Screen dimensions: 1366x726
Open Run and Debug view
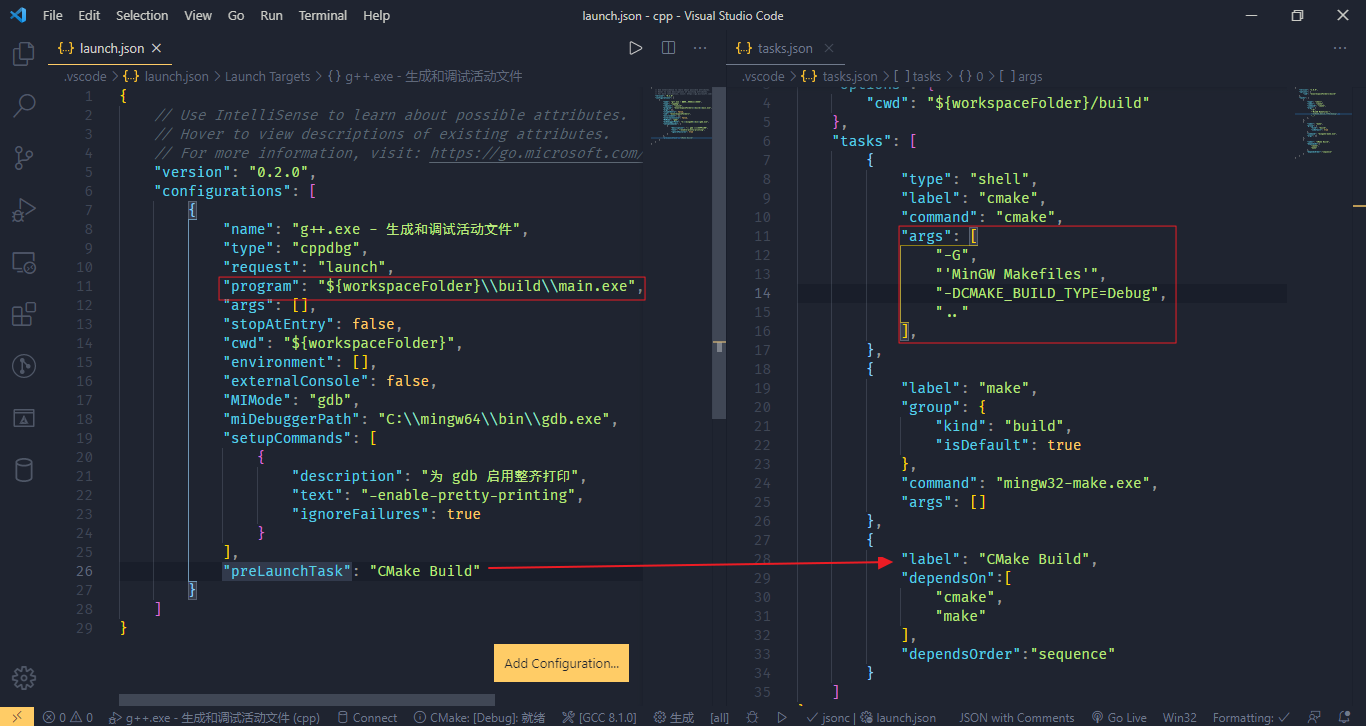coord(24,210)
